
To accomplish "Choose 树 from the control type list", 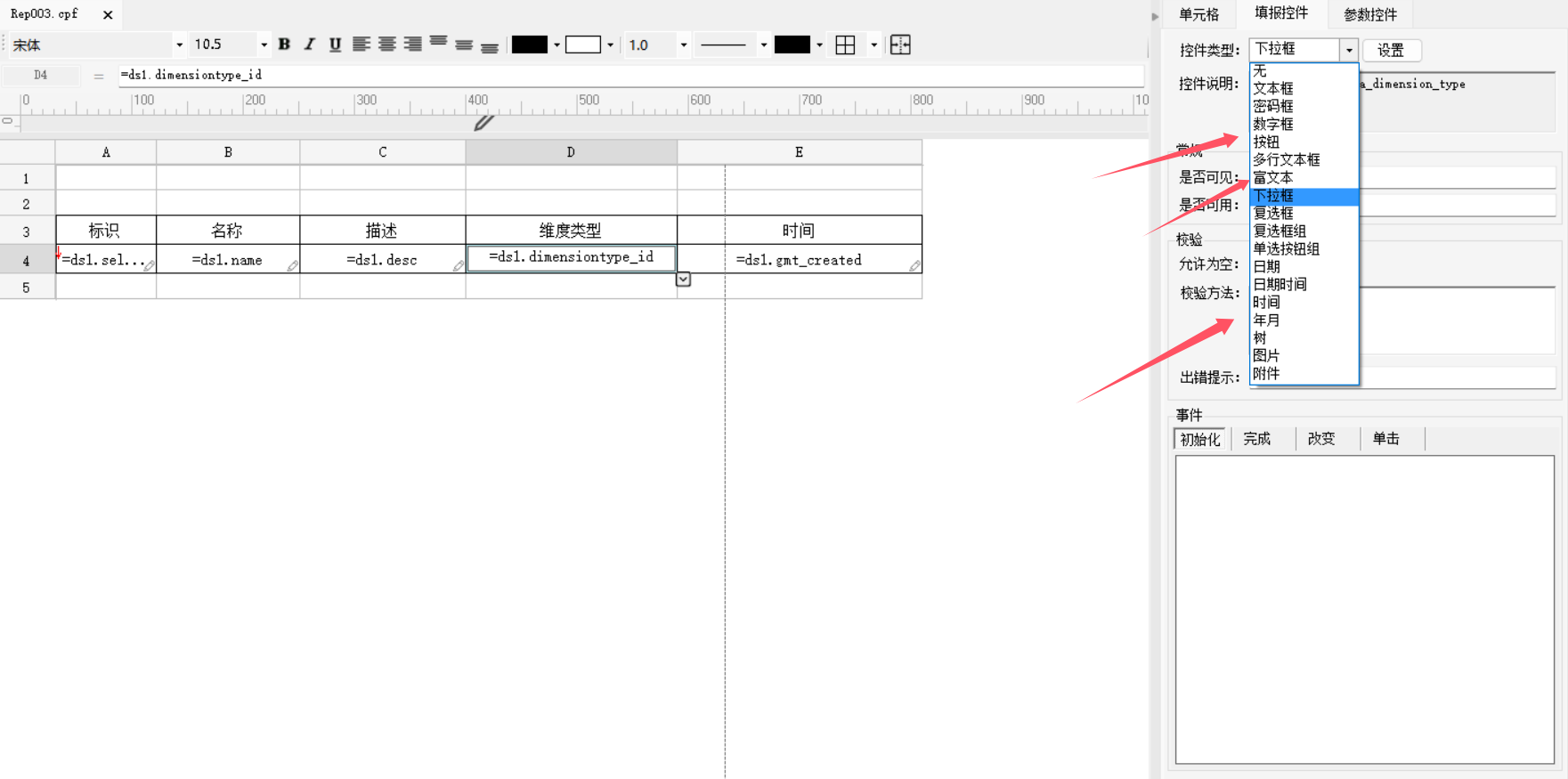I will (1304, 337).
